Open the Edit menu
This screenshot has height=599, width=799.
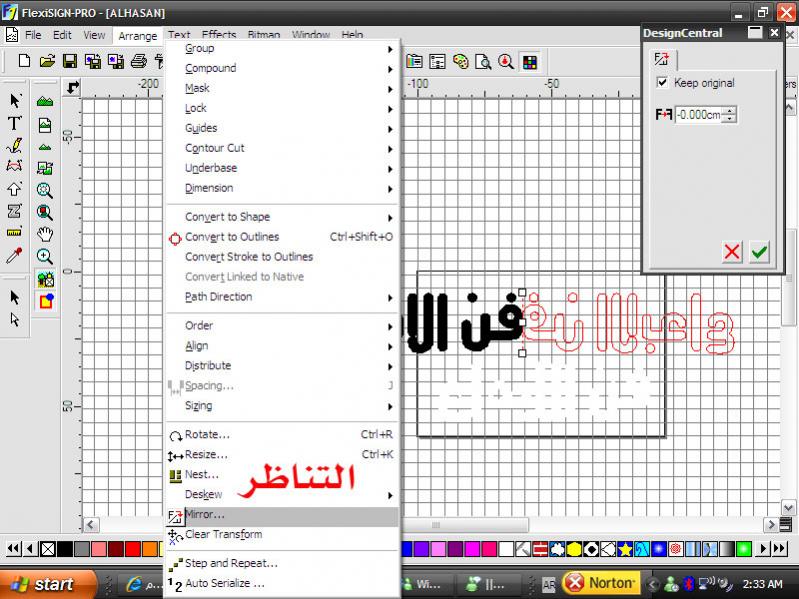(62, 35)
